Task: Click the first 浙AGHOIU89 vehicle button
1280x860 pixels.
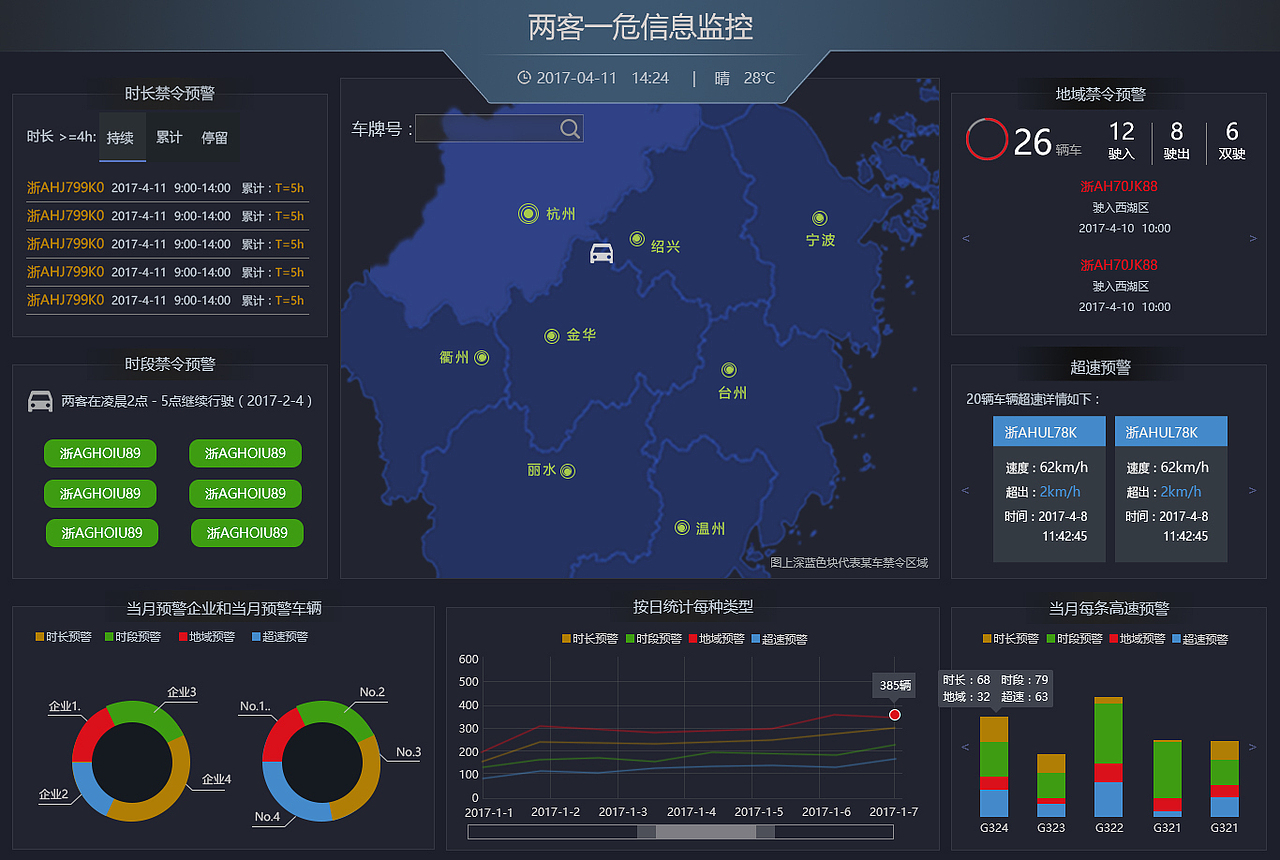Action: (x=100, y=453)
